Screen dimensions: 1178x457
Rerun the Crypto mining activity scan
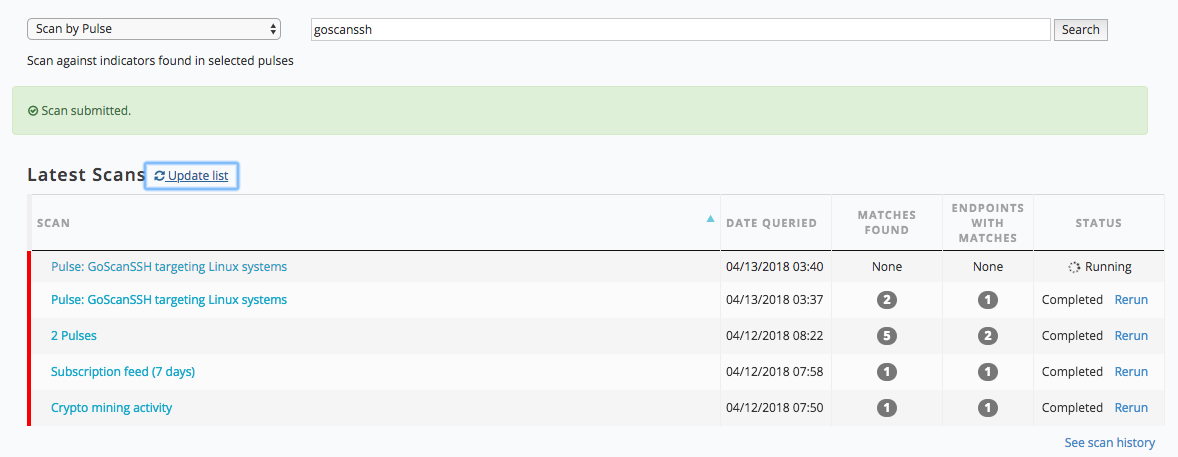click(1131, 408)
